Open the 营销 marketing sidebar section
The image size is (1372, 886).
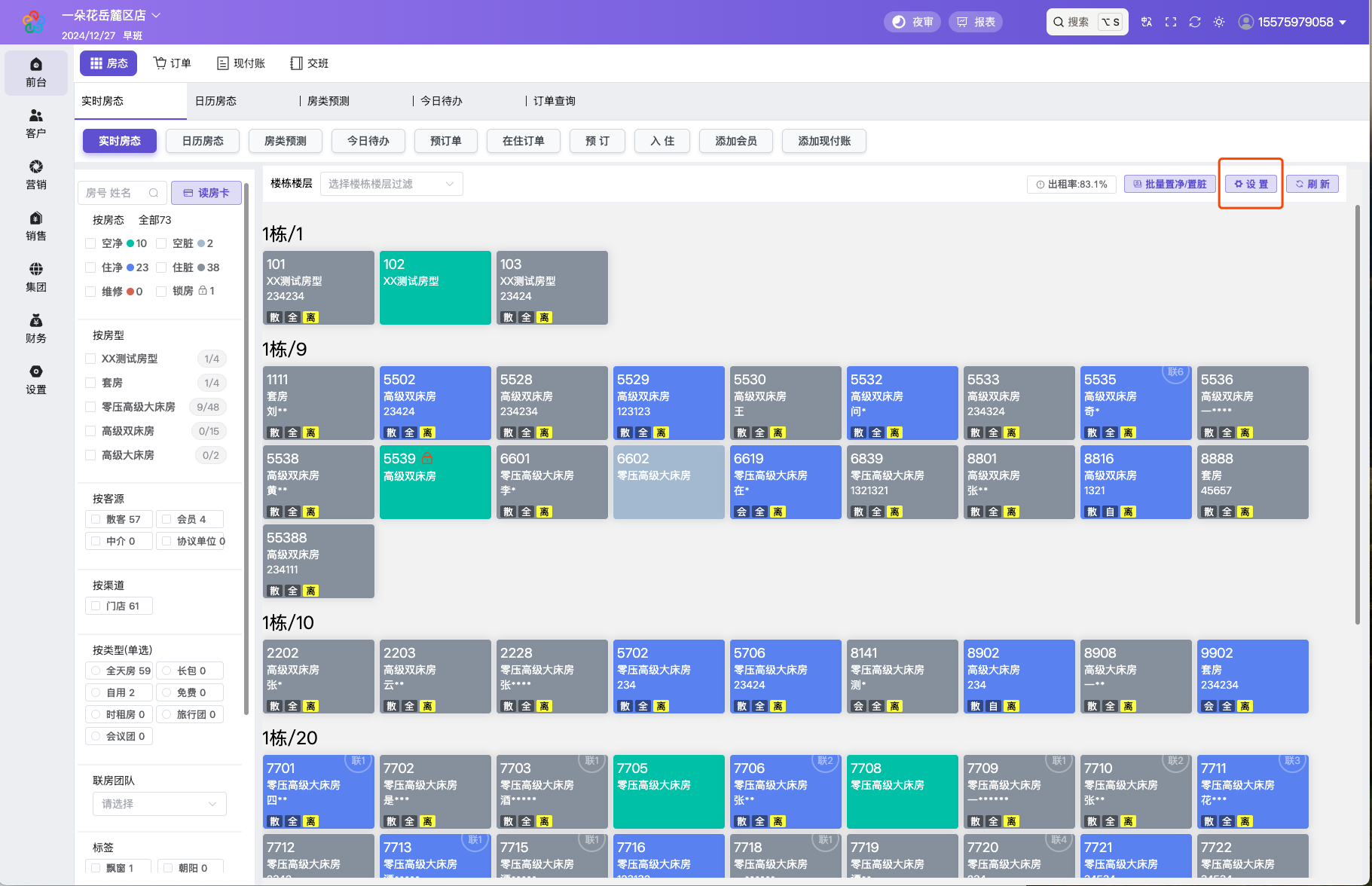(x=36, y=176)
